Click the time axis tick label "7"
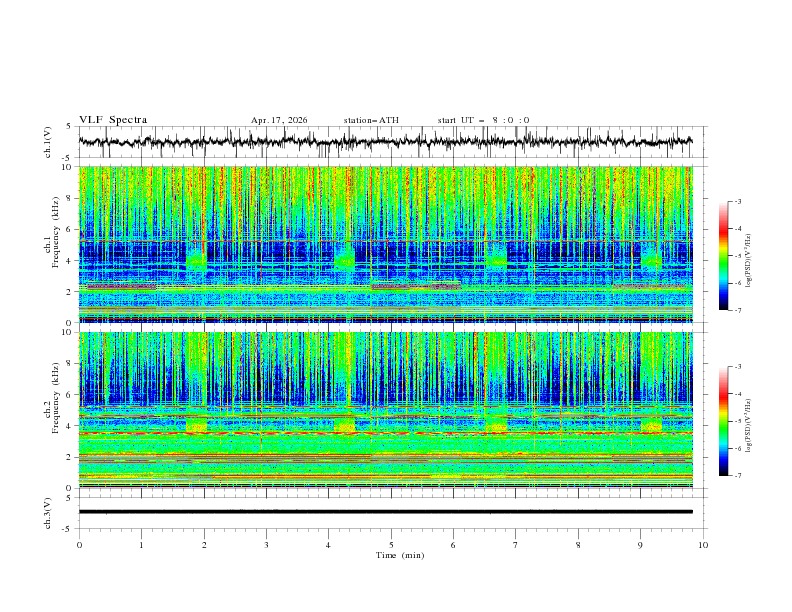 [x=516, y=545]
